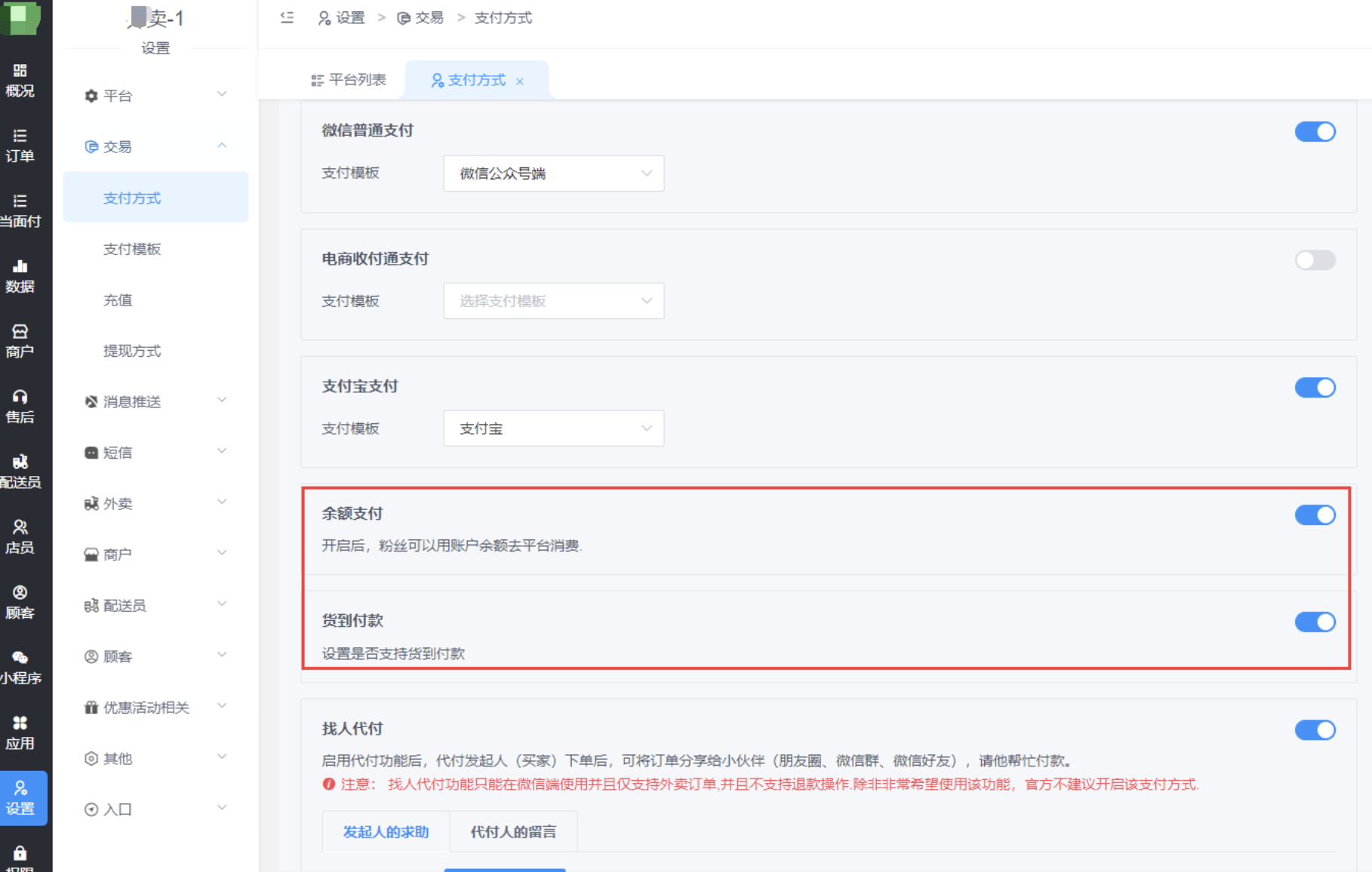Click the red warning icon before 注意
This screenshot has height=872, width=1372.
point(328,784)
